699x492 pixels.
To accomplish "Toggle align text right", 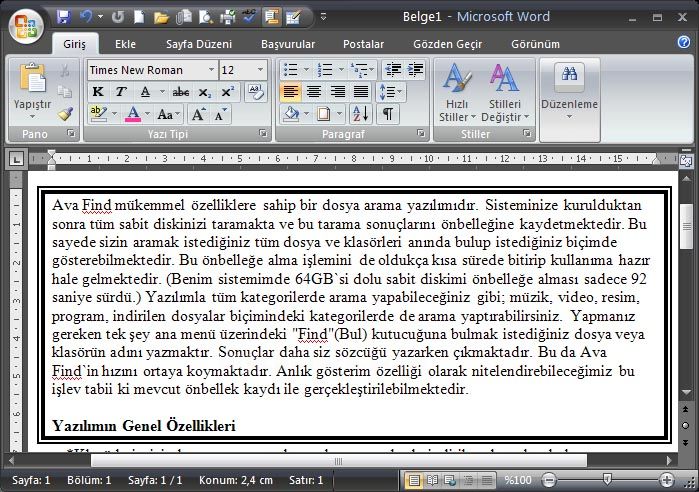I will pos(337,92).
